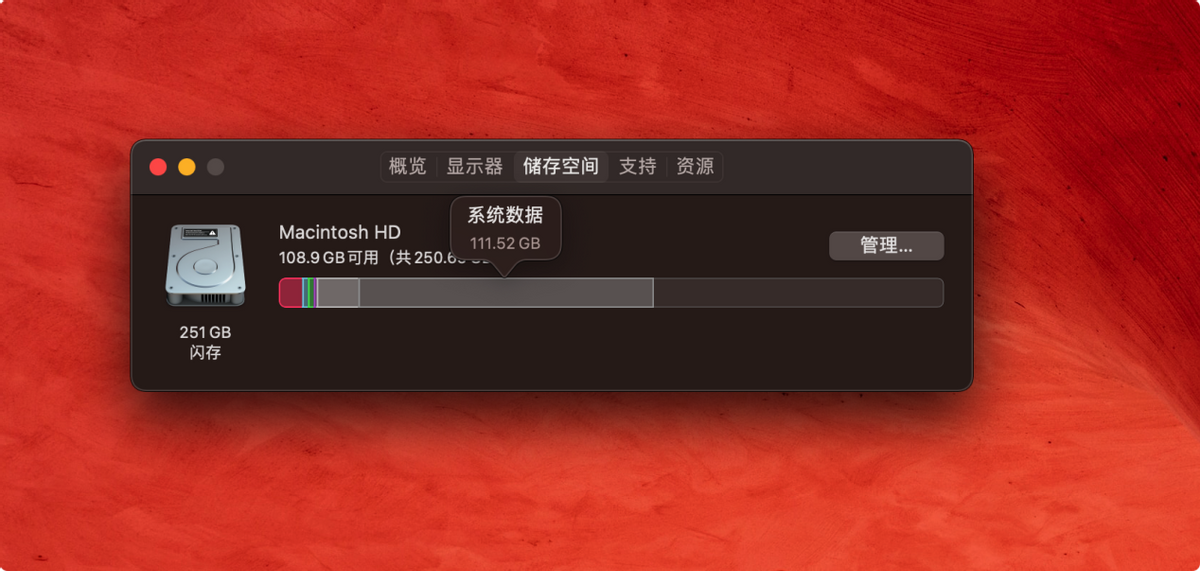Click the Macintosh HD volume name

(x=340, y=232)
